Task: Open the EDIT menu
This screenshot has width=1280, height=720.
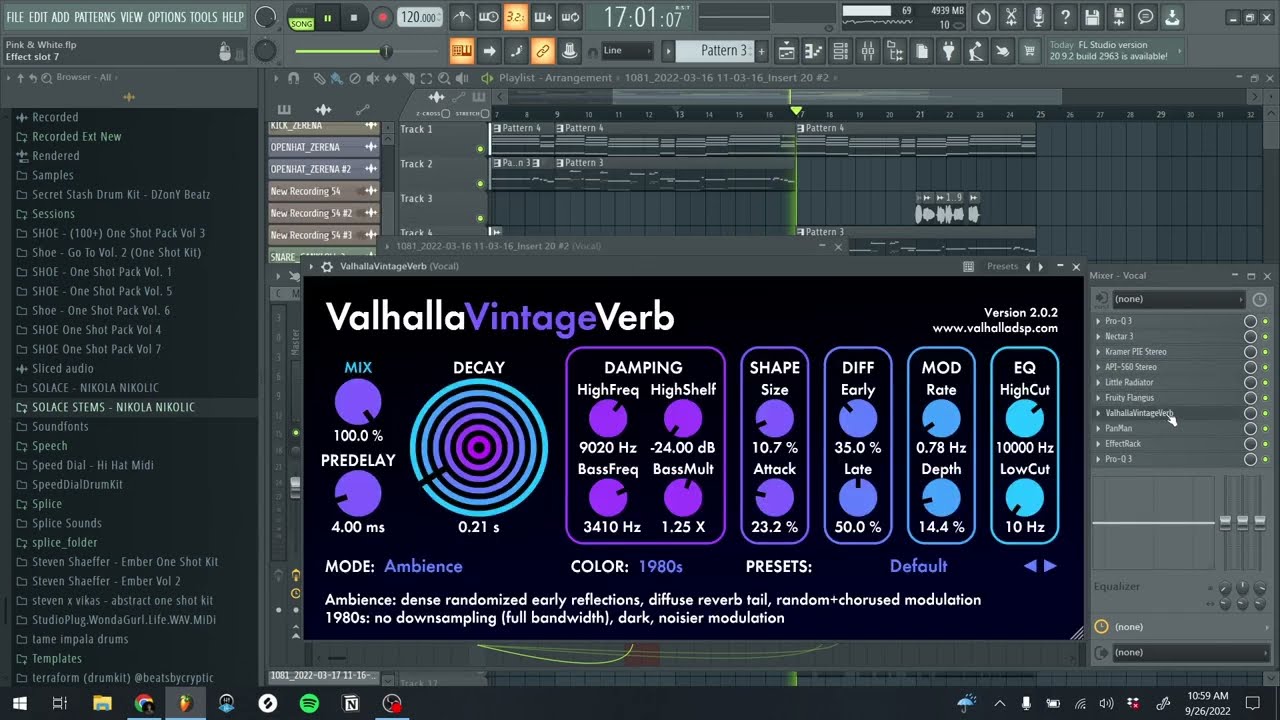Action: (38, 17)
